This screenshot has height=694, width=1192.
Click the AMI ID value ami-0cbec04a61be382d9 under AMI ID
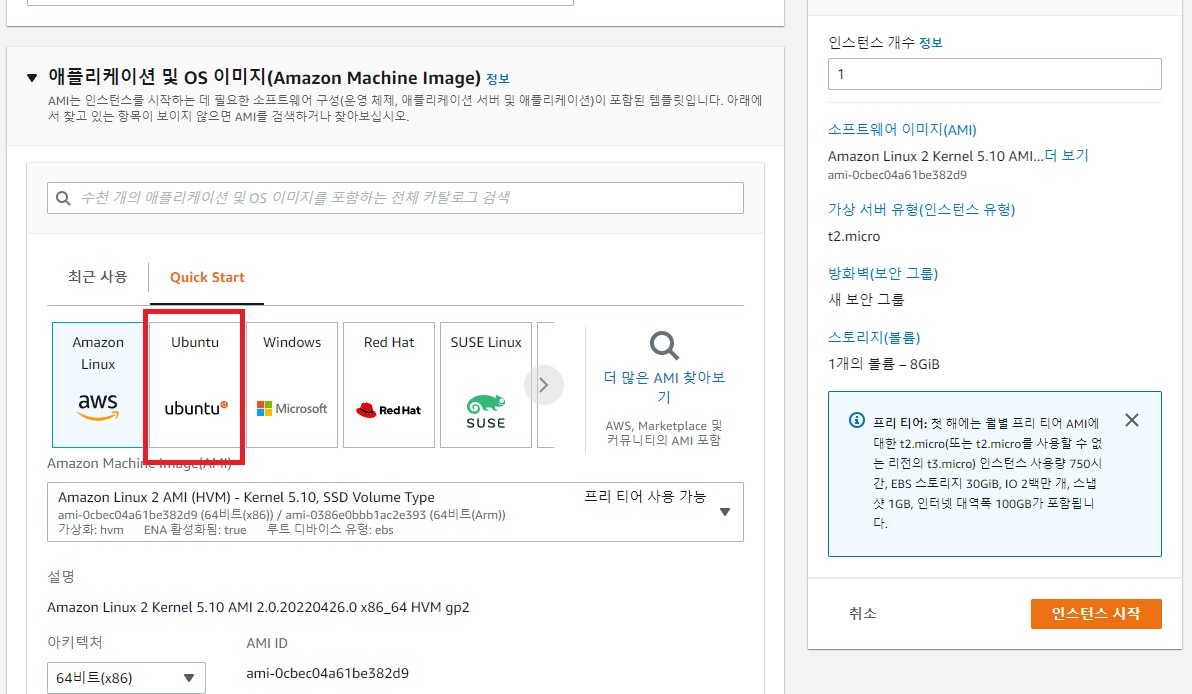[328, 673]
